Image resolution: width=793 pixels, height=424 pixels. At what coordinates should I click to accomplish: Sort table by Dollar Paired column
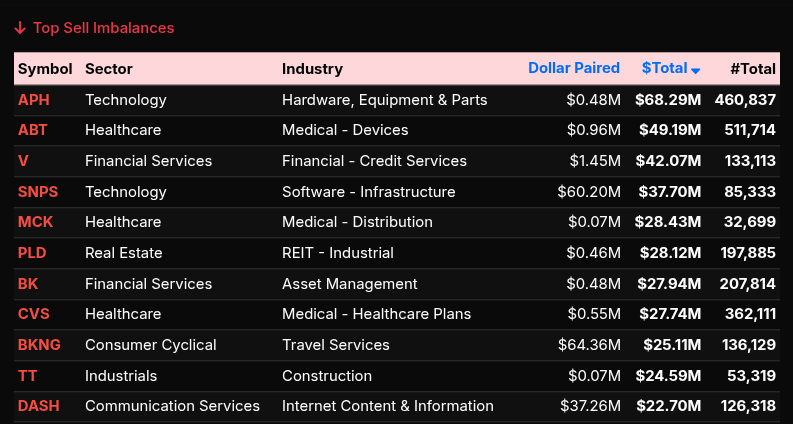[x=574, y=69]
